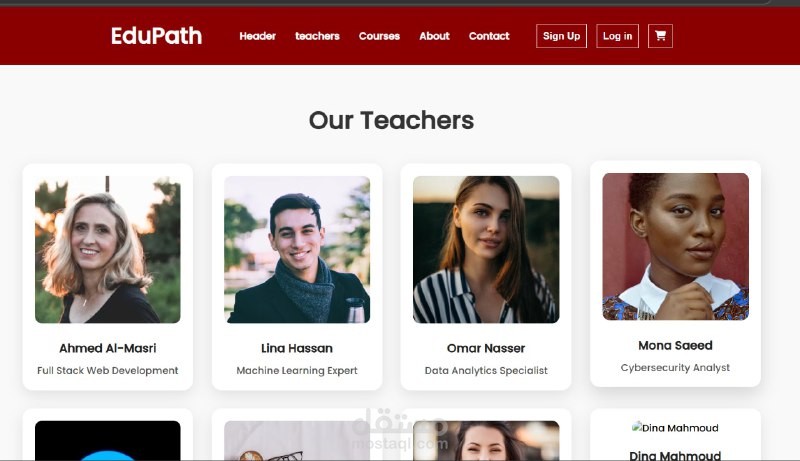Click the Lina Hassan name text
The width and height of the screenshot is (800, 461).
pos(297,348)
